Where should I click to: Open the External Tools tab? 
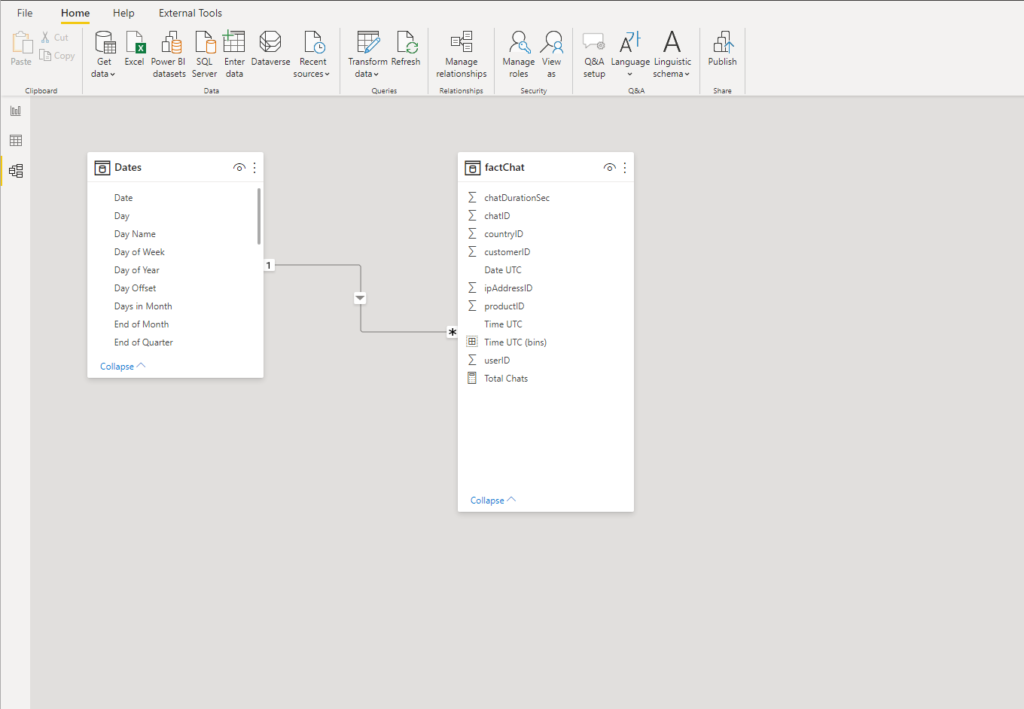tap(190, 13)
